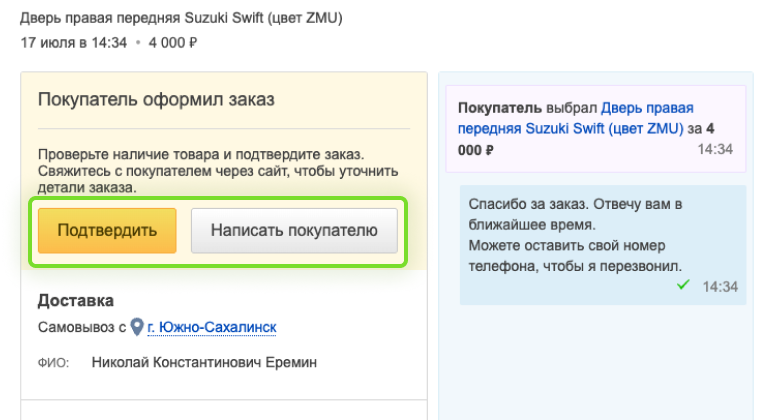Image resolution: width=764 pixels, height=420 pixels.
Task: Click the green checkmark delivery status icon
Action: [x=683, y=285]
